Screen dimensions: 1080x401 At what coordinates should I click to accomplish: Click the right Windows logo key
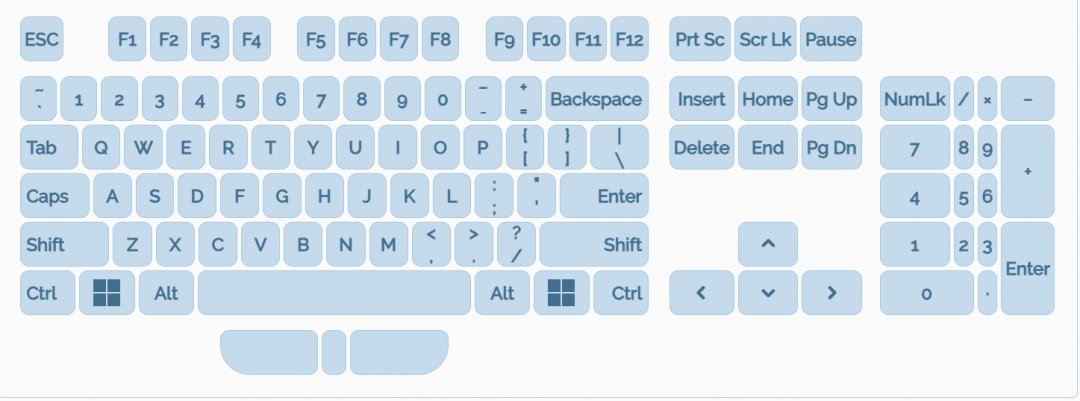tap(562, 293)
